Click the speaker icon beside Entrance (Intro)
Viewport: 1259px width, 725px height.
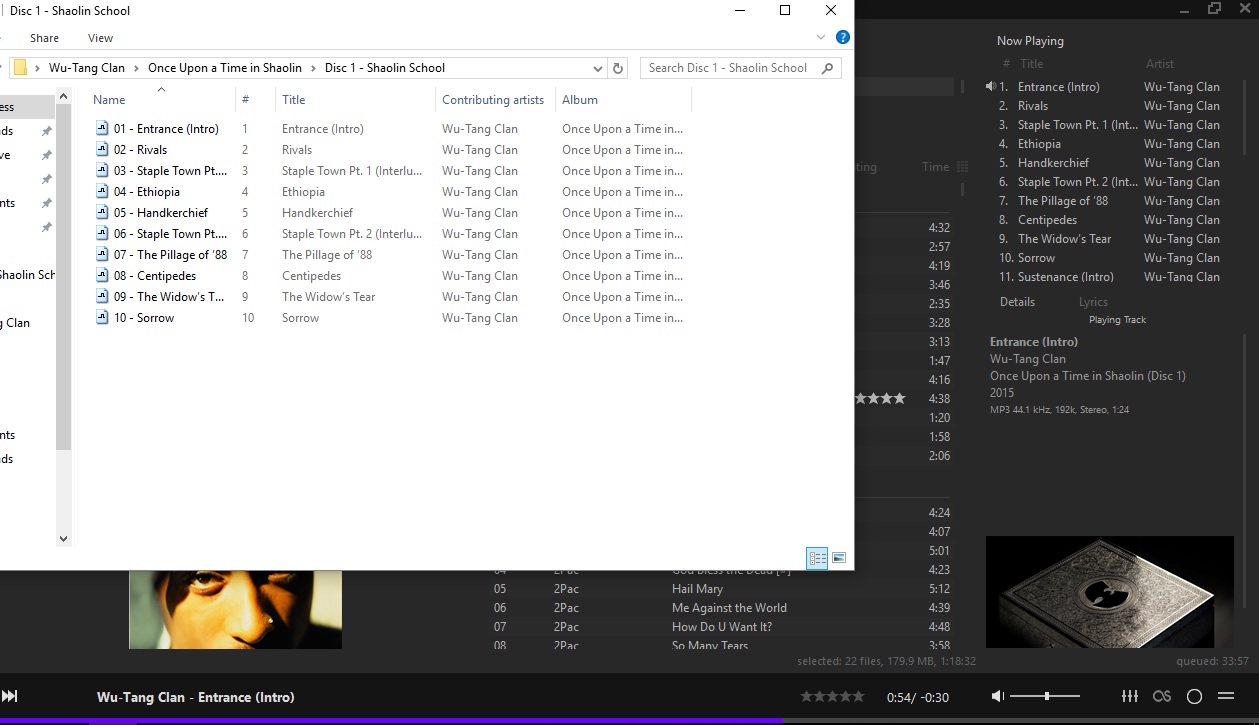coord(990,87)
